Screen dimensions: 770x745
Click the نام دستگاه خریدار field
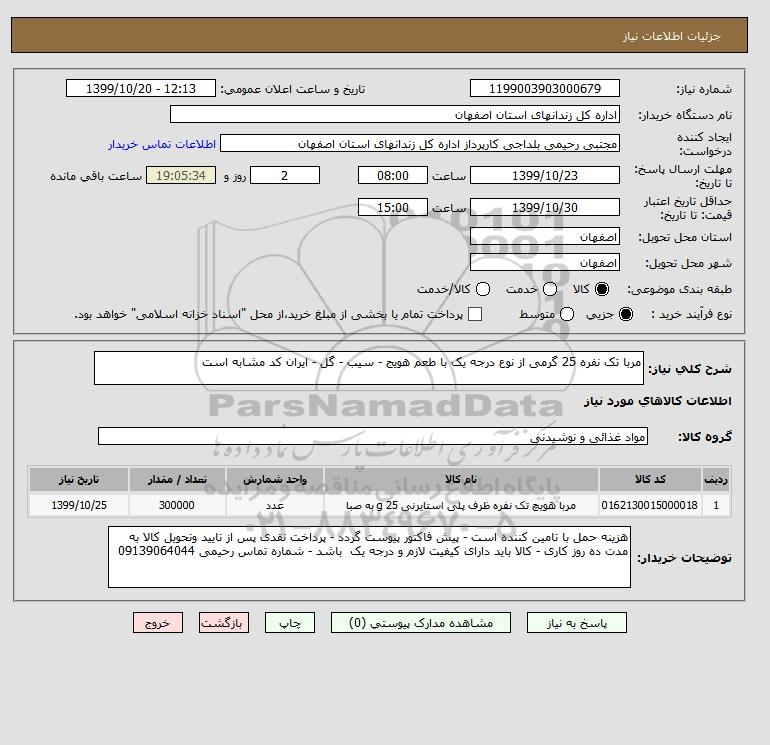tap(395, 114)
